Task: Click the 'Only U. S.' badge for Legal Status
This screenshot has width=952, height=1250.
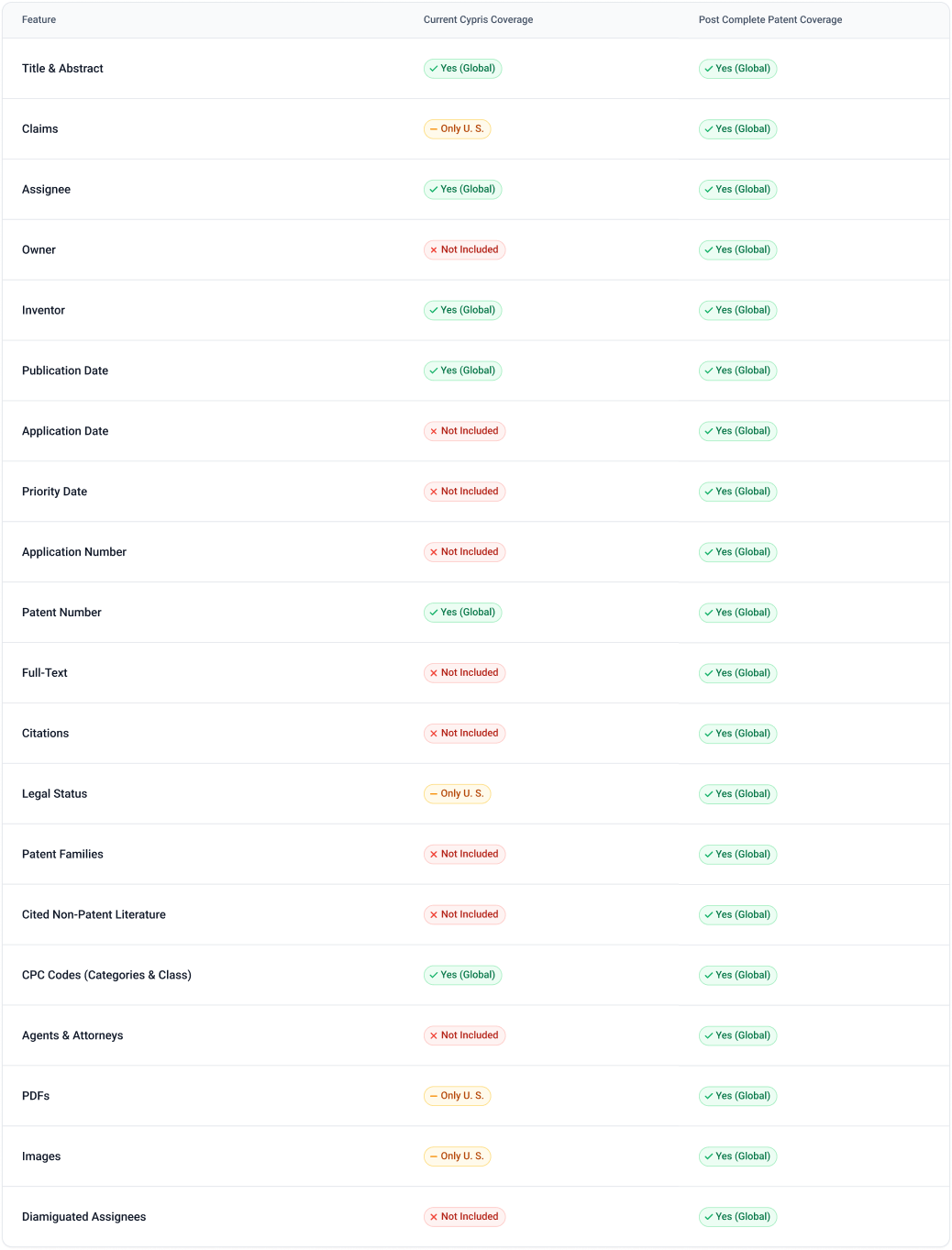Action: pyautogui.click(x=457, y=794)
